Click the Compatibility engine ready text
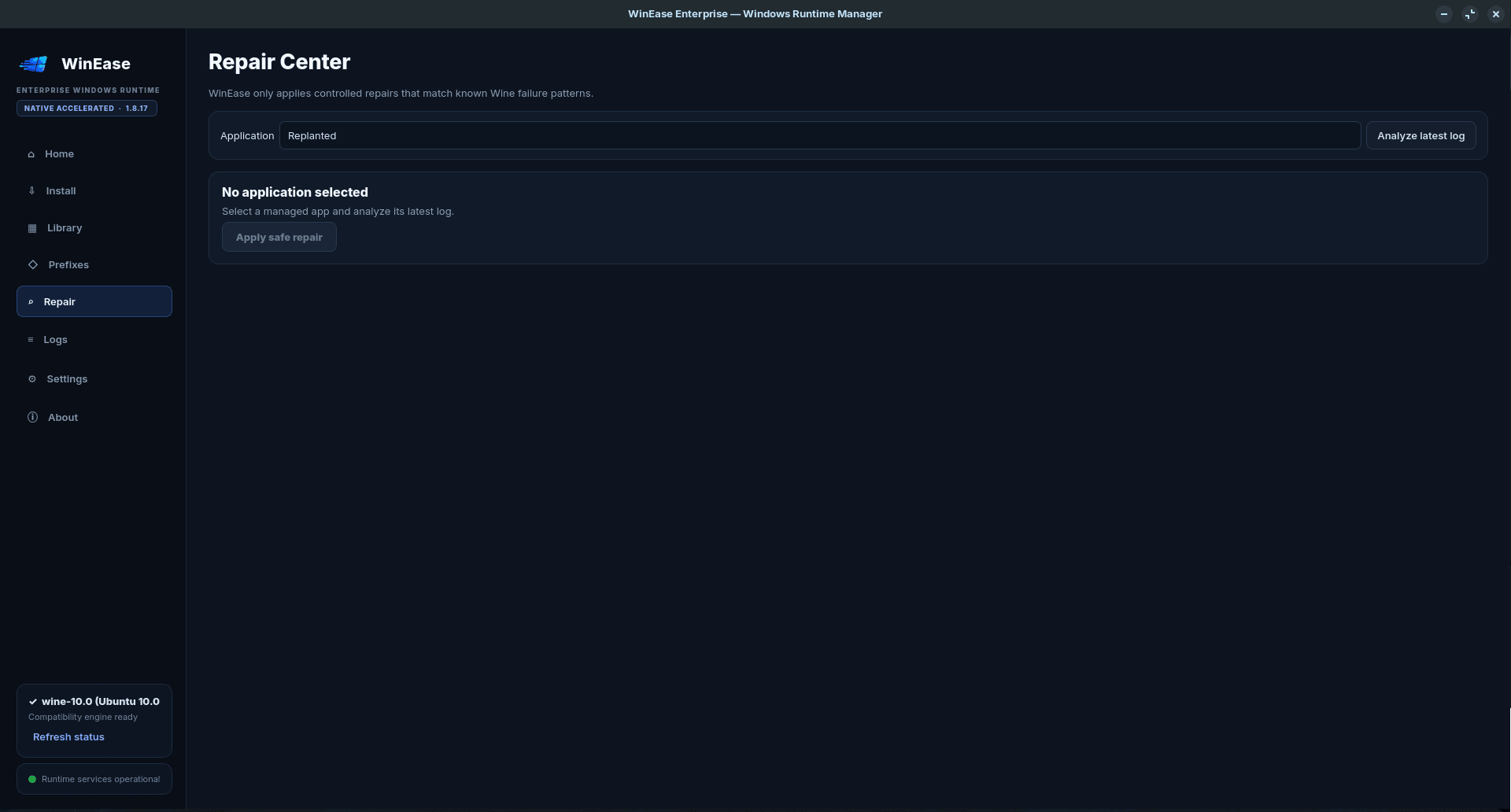The width and height of the screenshot is (1511, 812). coord(83,717)
